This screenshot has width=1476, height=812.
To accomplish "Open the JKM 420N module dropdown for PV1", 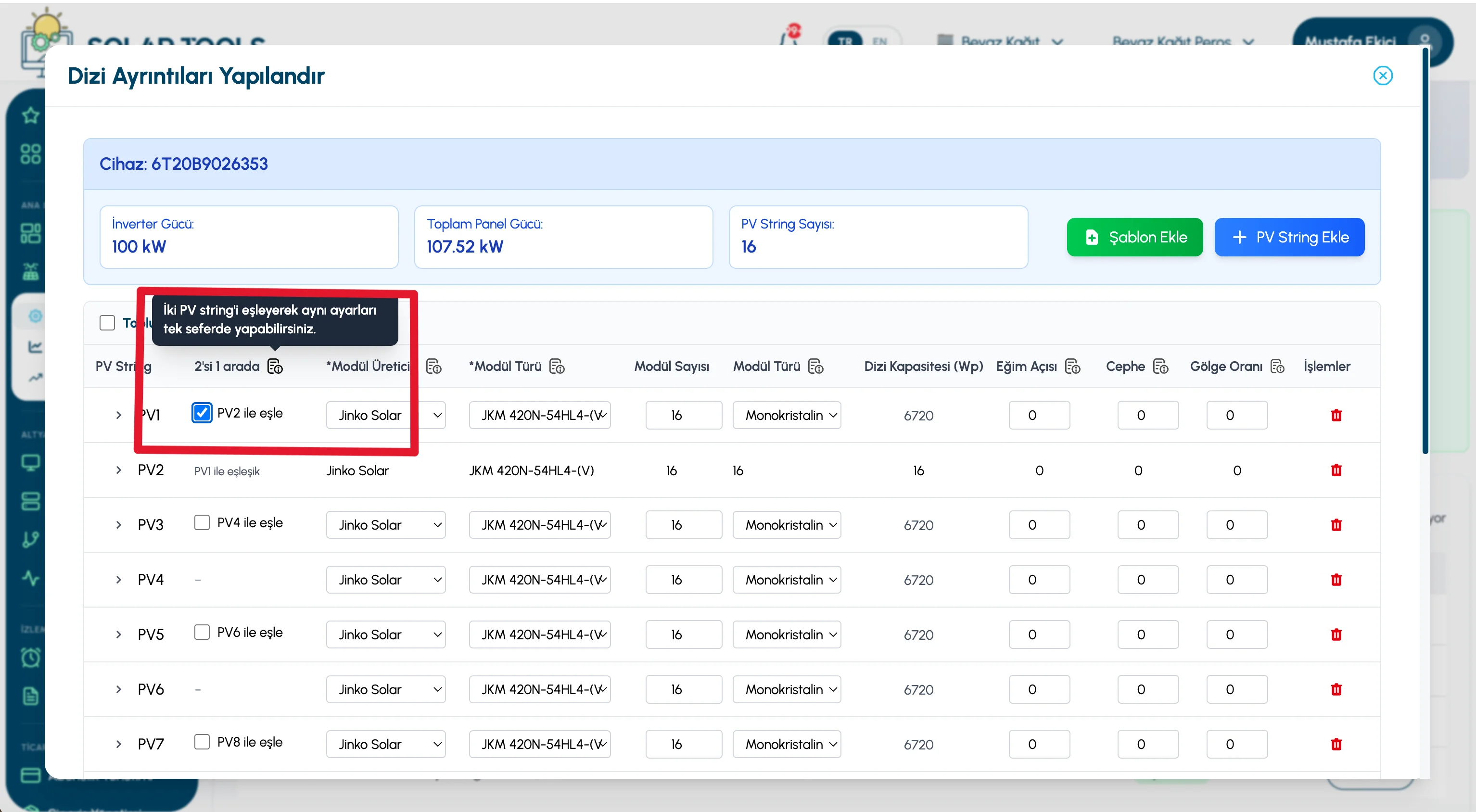I will [x=540, y=415].
